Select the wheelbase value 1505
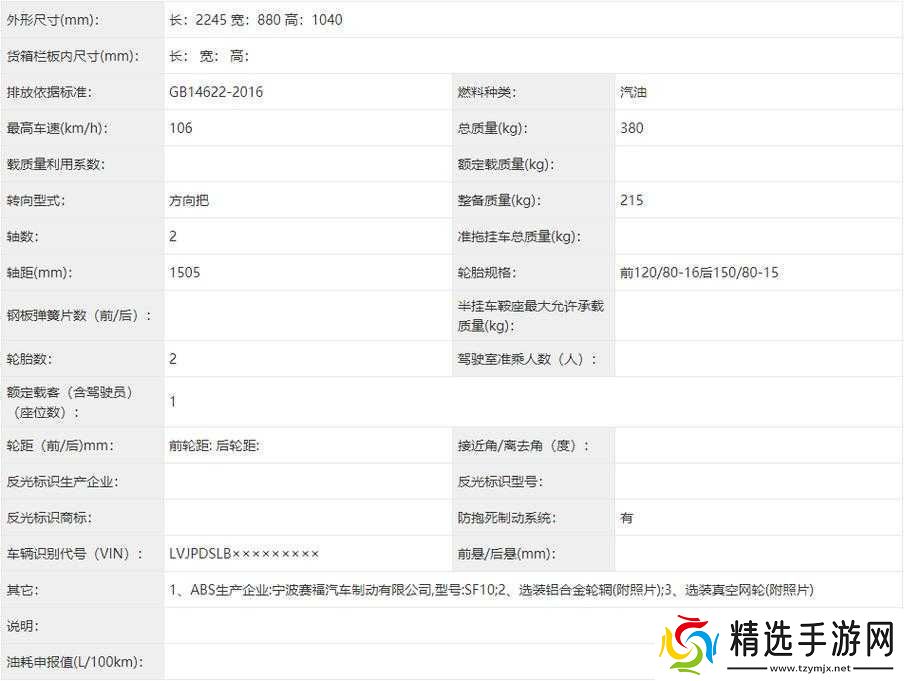This screenshot has width=905, height=681. pos(183,272)
